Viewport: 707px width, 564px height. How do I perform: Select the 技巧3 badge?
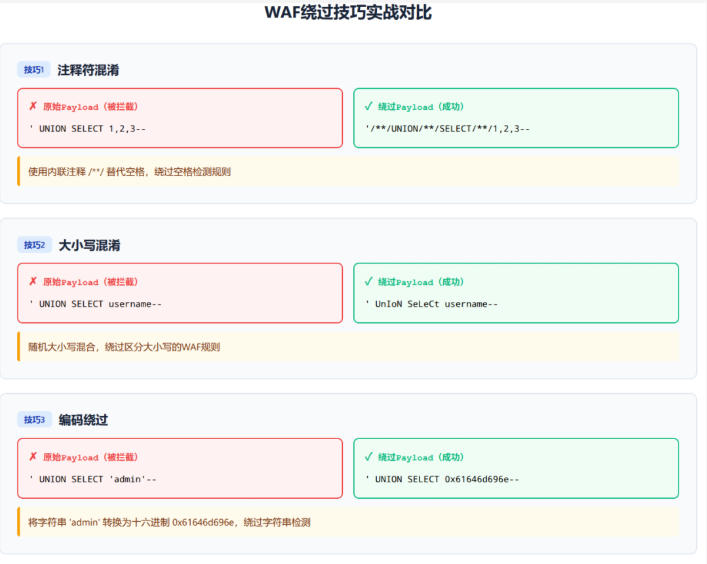(35, 420)
